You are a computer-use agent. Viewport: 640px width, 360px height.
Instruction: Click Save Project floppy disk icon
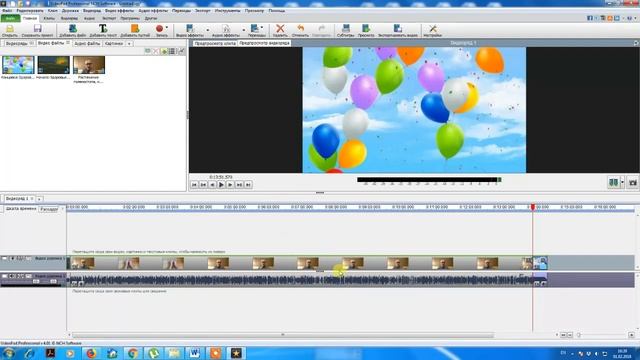[x=38, y=28]
